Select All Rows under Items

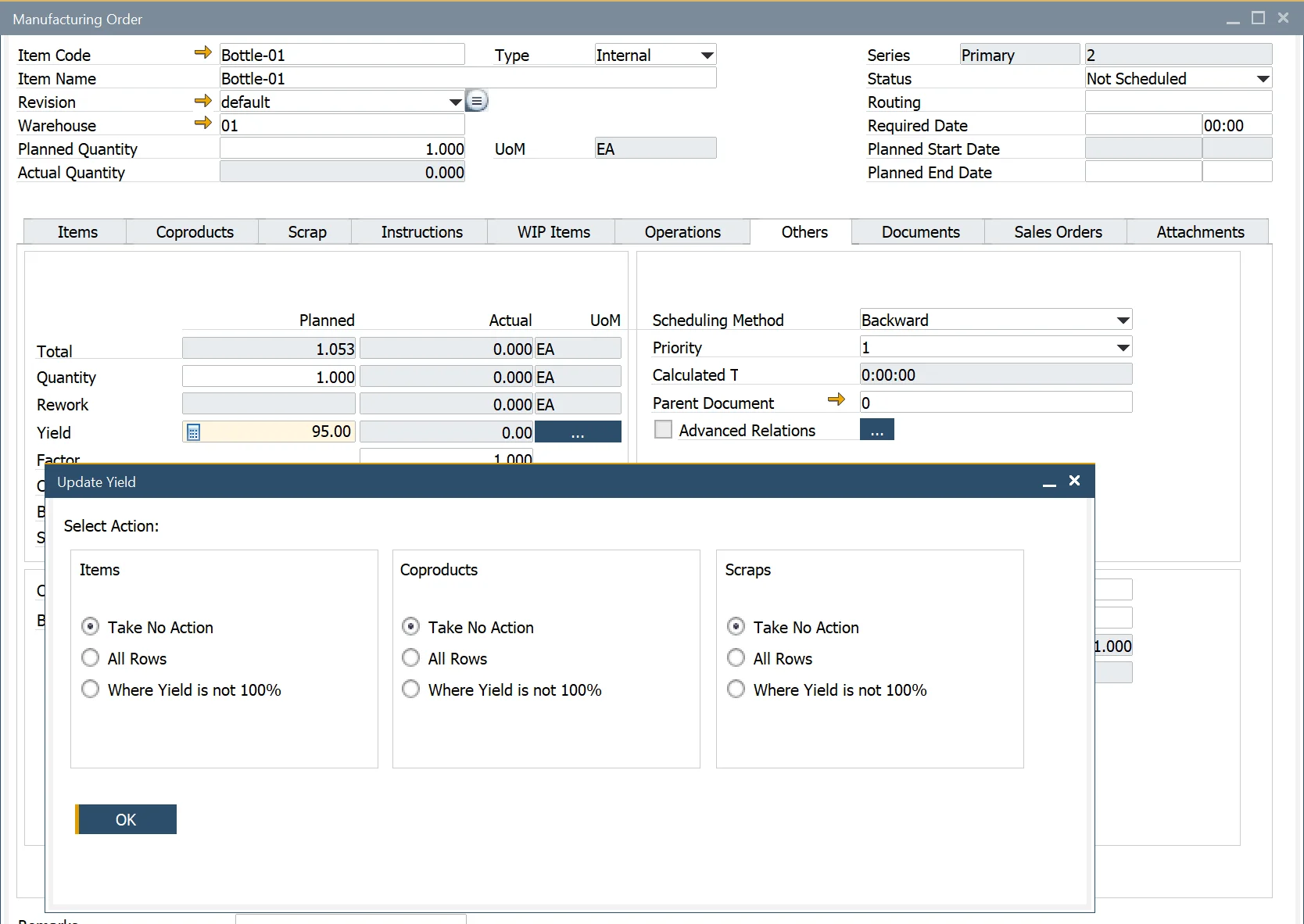point(91,658)
